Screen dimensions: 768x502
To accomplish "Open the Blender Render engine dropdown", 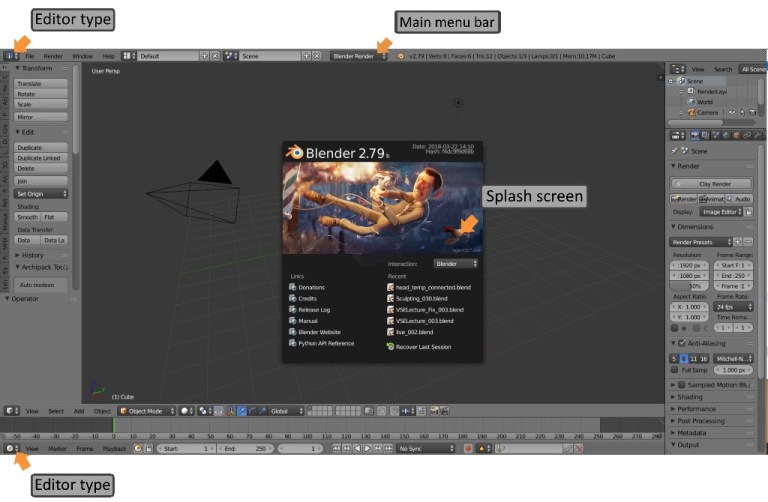I will click(359, 56).
